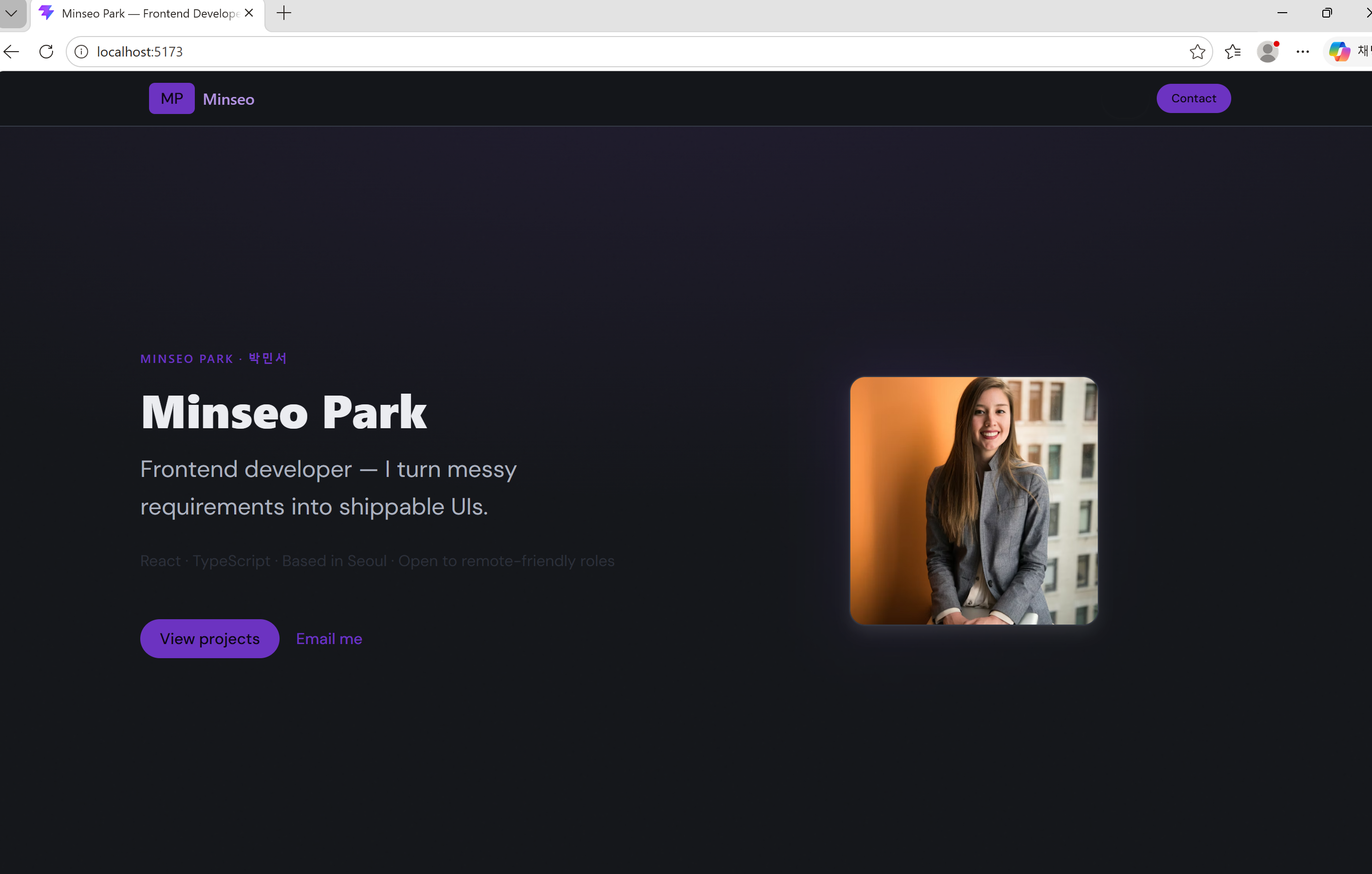Click the portrait photo of Minseo
Viewport: 1372px width, 874px height.
coord(974,501)
